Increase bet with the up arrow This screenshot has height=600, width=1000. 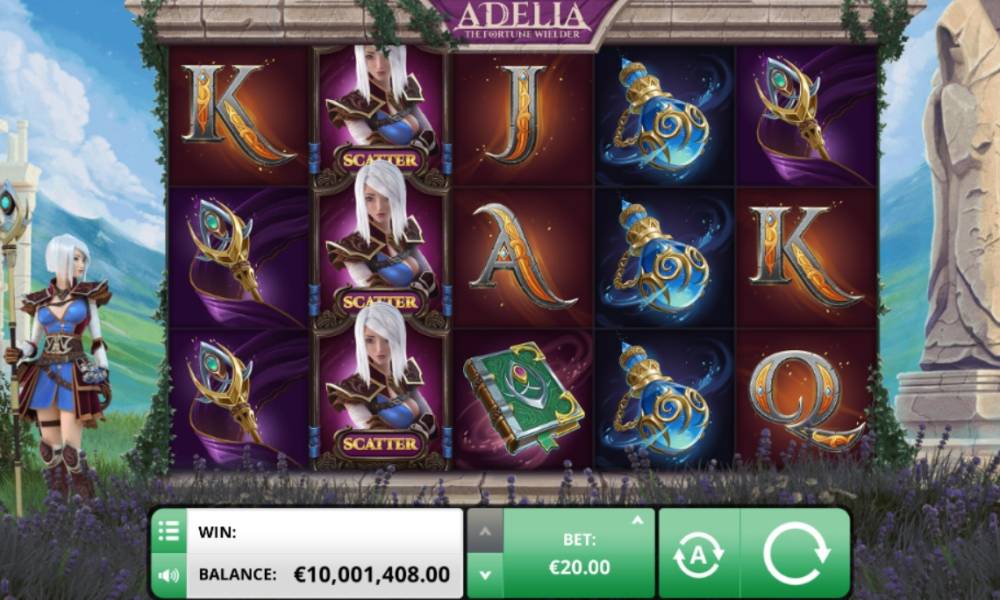coord(485,530)
